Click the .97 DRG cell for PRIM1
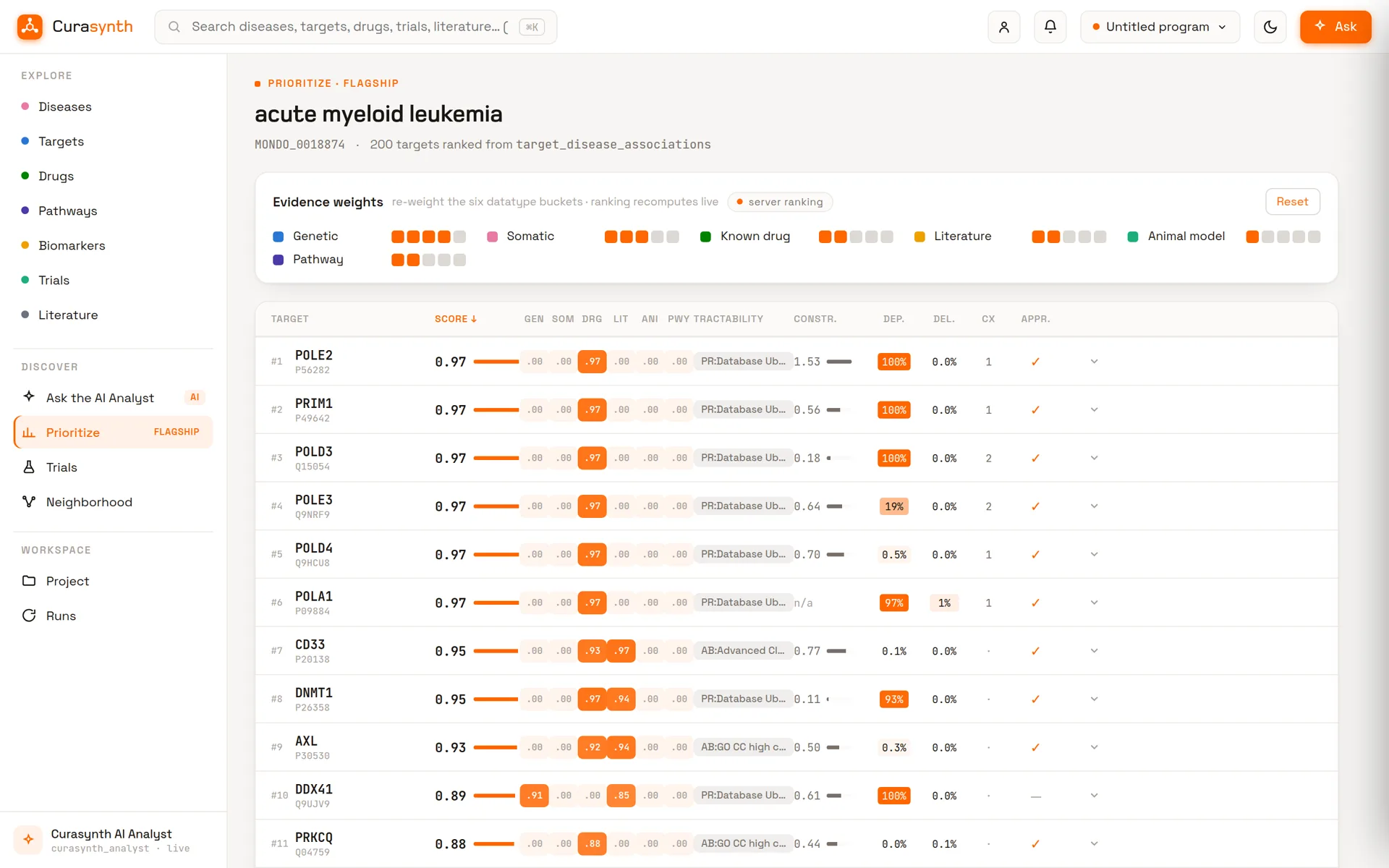Screen dimensions: 1389x868 coord(592,410)
